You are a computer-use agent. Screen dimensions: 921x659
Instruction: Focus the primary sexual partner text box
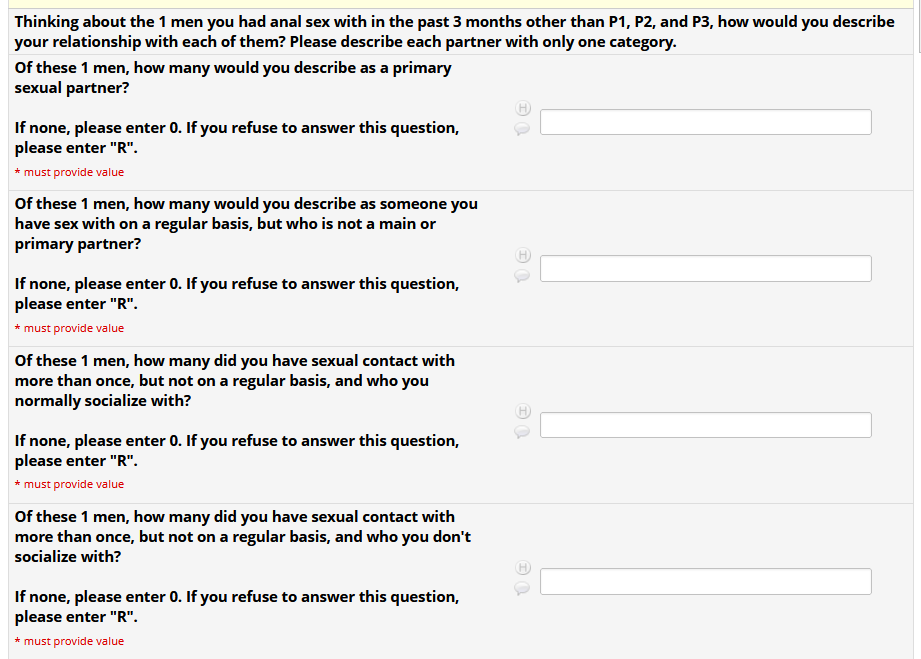705,122
